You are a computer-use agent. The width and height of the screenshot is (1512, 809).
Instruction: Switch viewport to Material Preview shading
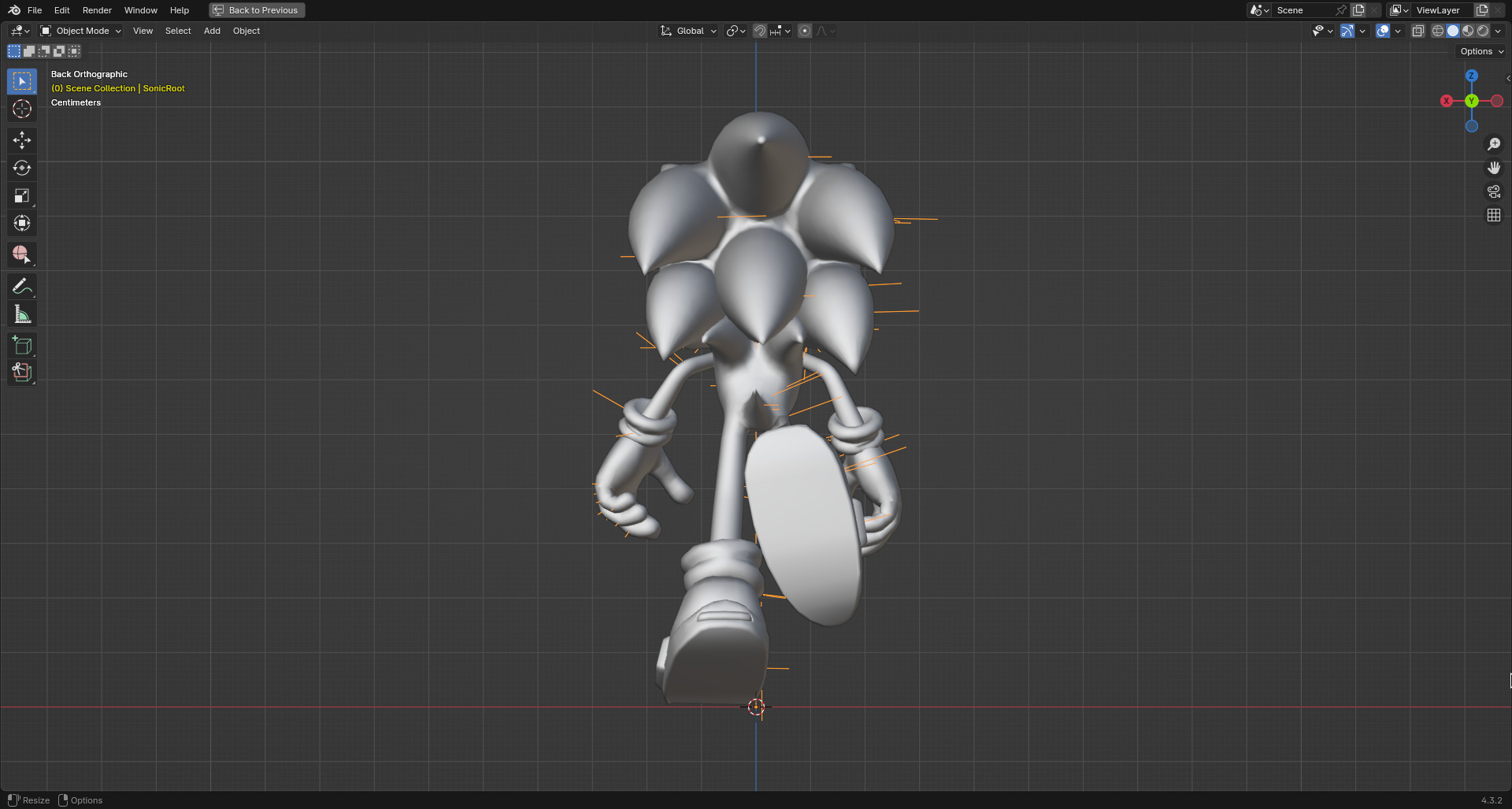[x=1468, y=31]
